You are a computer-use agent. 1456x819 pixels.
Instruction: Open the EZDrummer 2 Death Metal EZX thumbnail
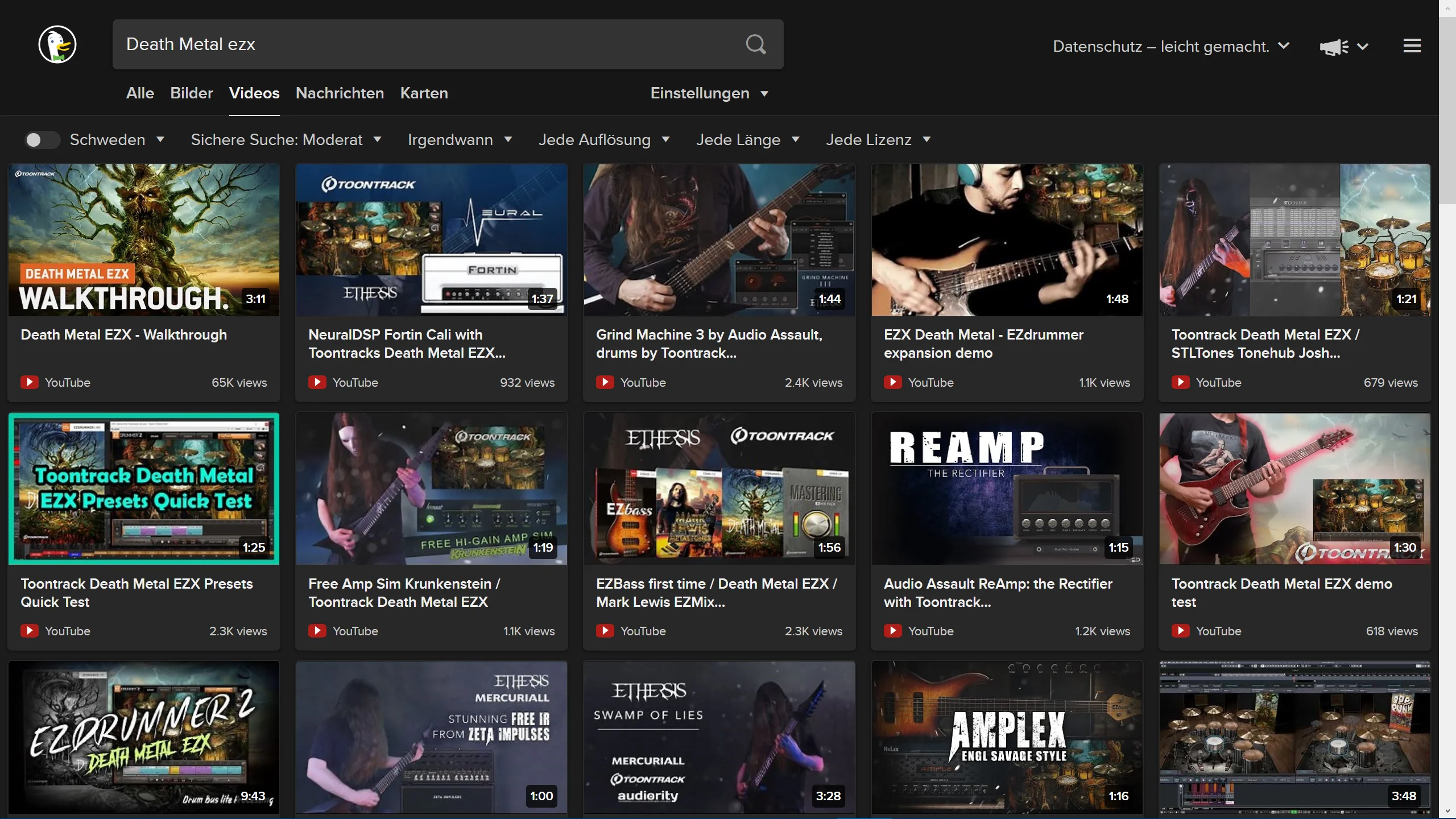click(x=144, y=737)
